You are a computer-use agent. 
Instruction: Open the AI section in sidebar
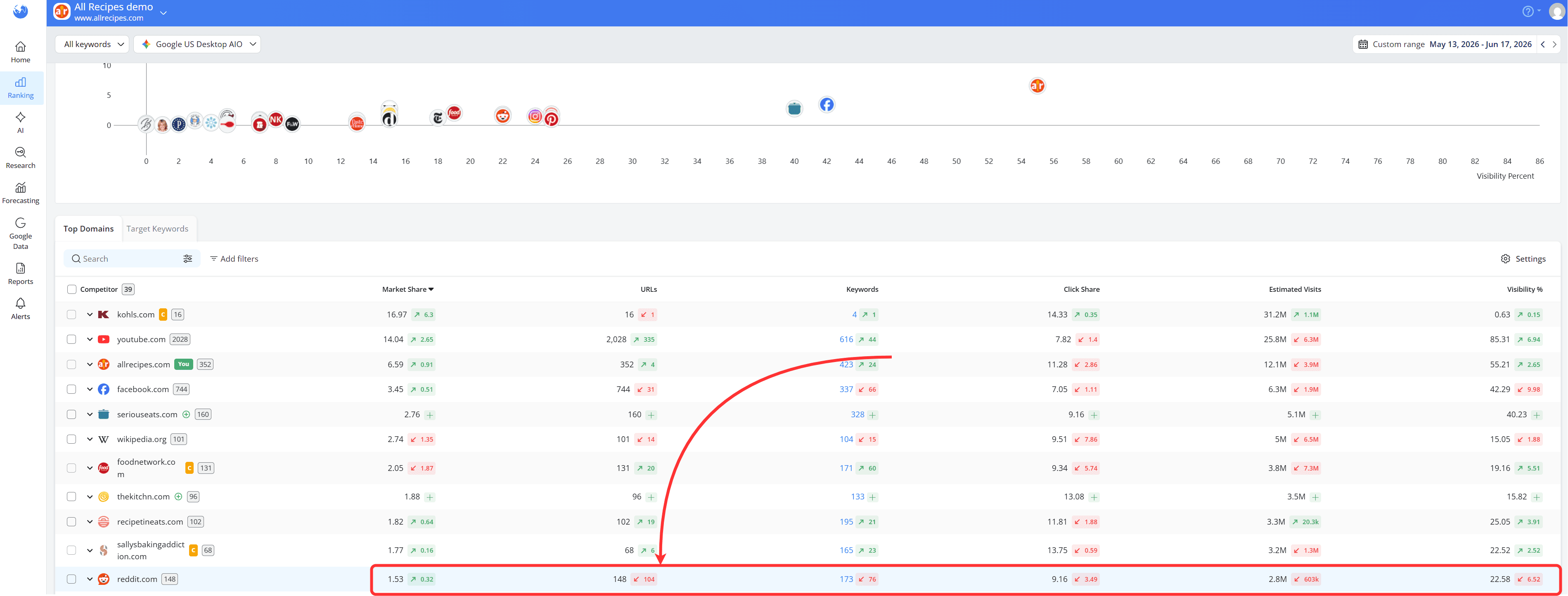20,122
